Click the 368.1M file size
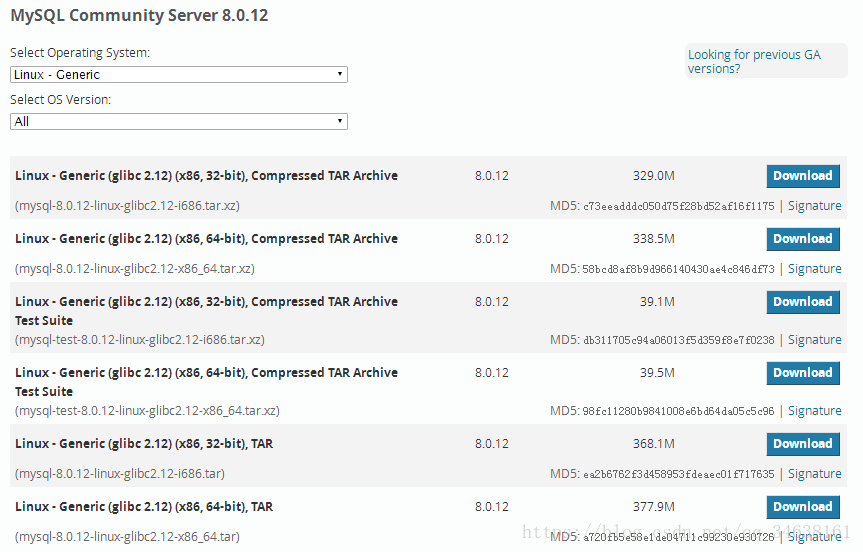863x552 pixels. [x=653, y=444]
